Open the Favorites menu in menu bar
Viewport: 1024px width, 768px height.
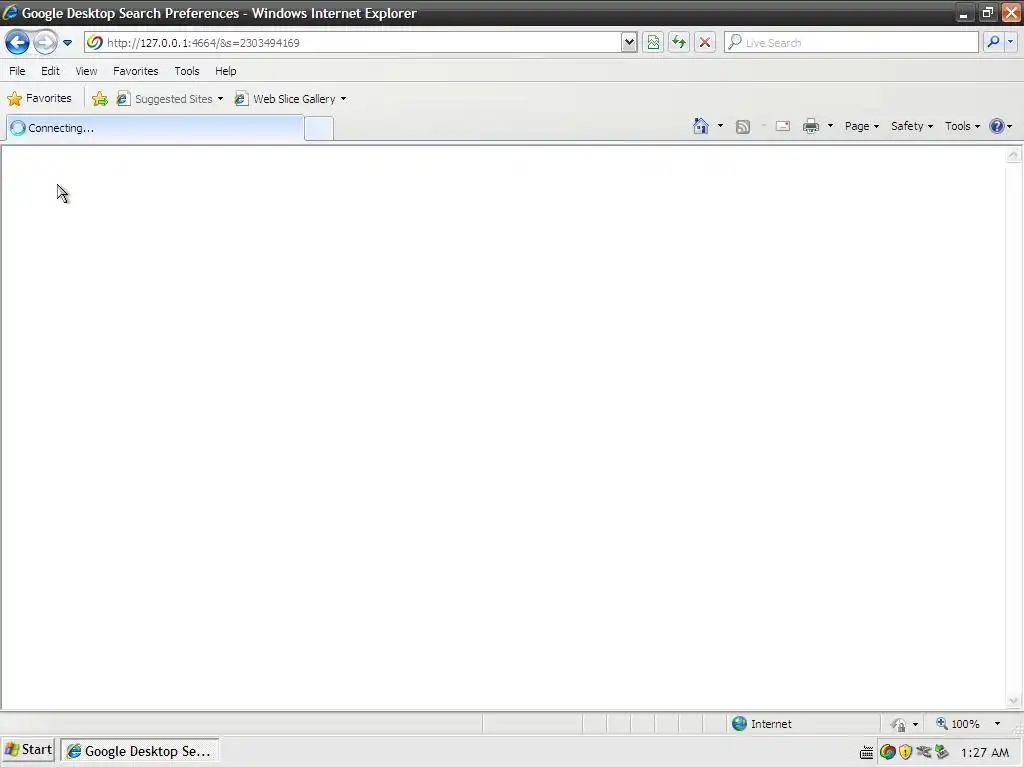pyautogui.click(x=136, y=71)
